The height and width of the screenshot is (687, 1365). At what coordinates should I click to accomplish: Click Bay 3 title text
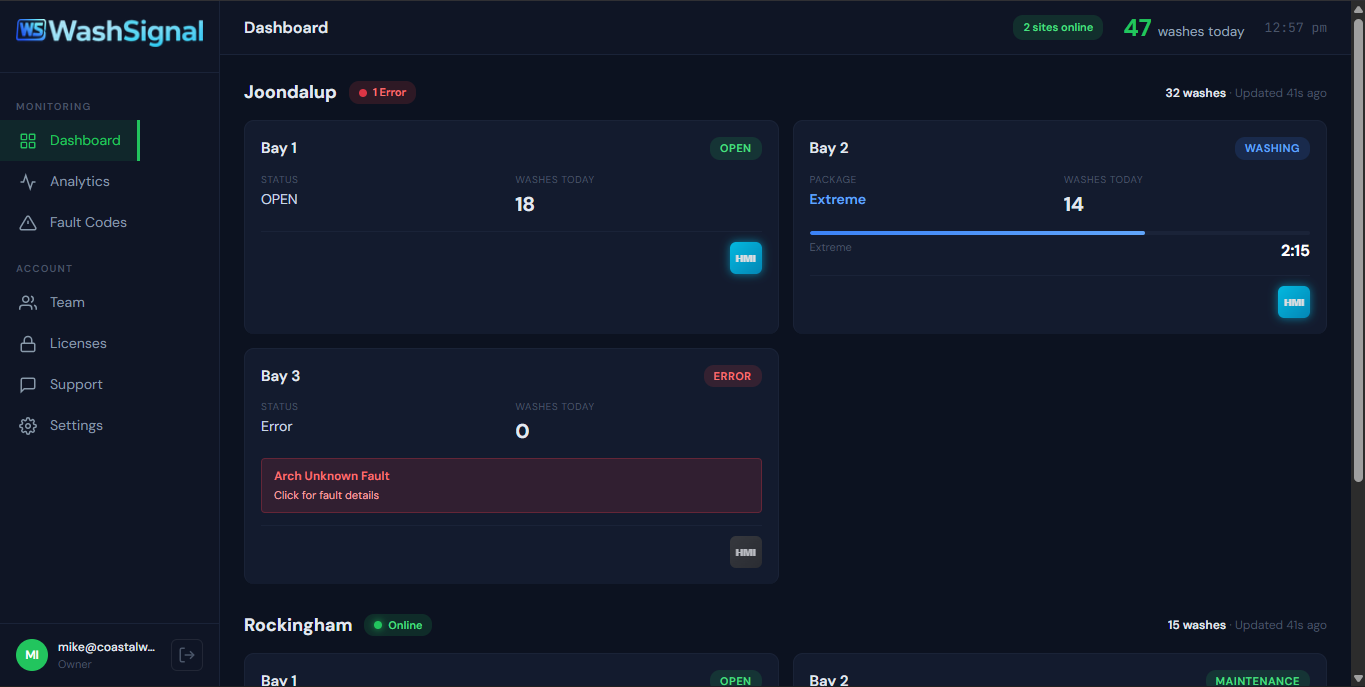click(x=280, y=376)
